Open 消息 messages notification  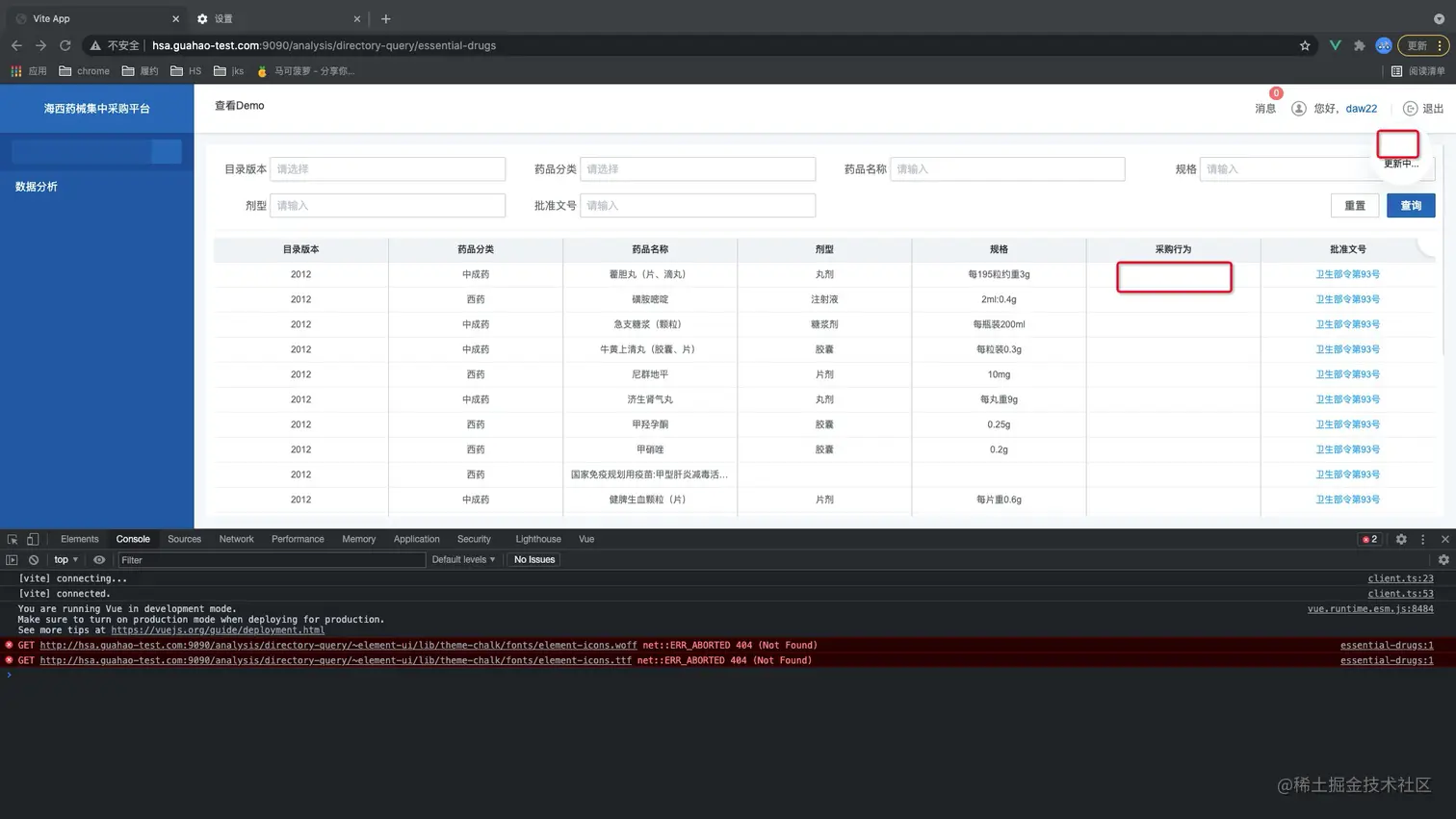tap(1265, 109)
